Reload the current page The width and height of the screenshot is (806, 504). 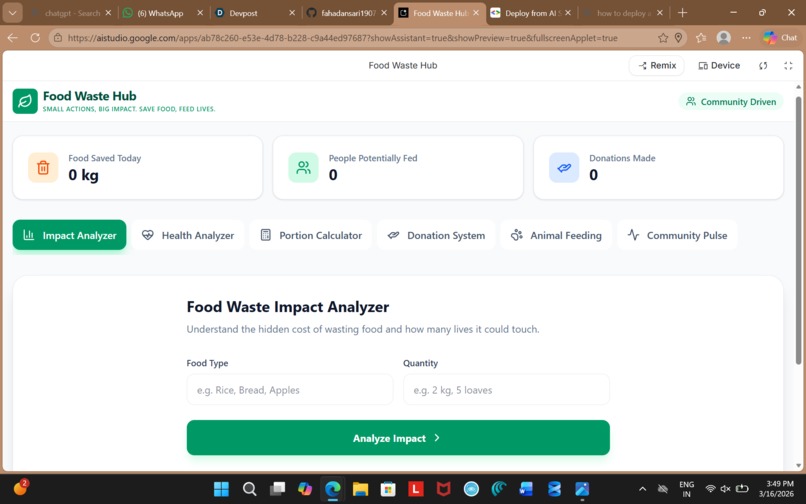[35, 38]
